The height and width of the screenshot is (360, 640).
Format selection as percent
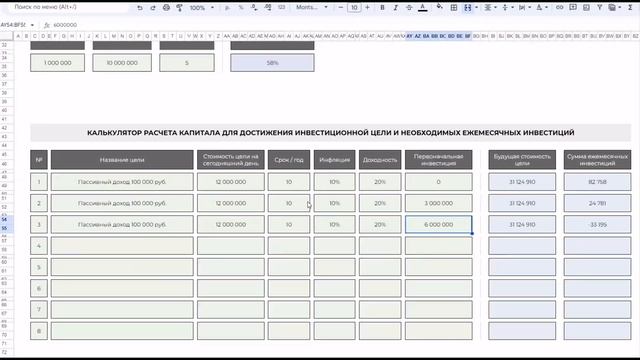coord(241,8)
